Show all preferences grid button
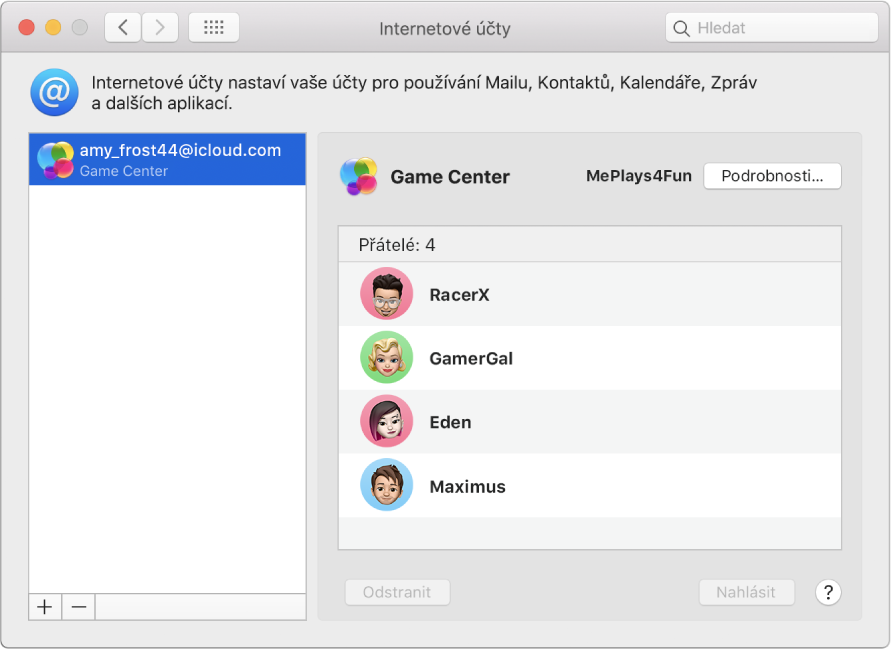This screenshot has width=891, height=652. click(x=214, y=27)
